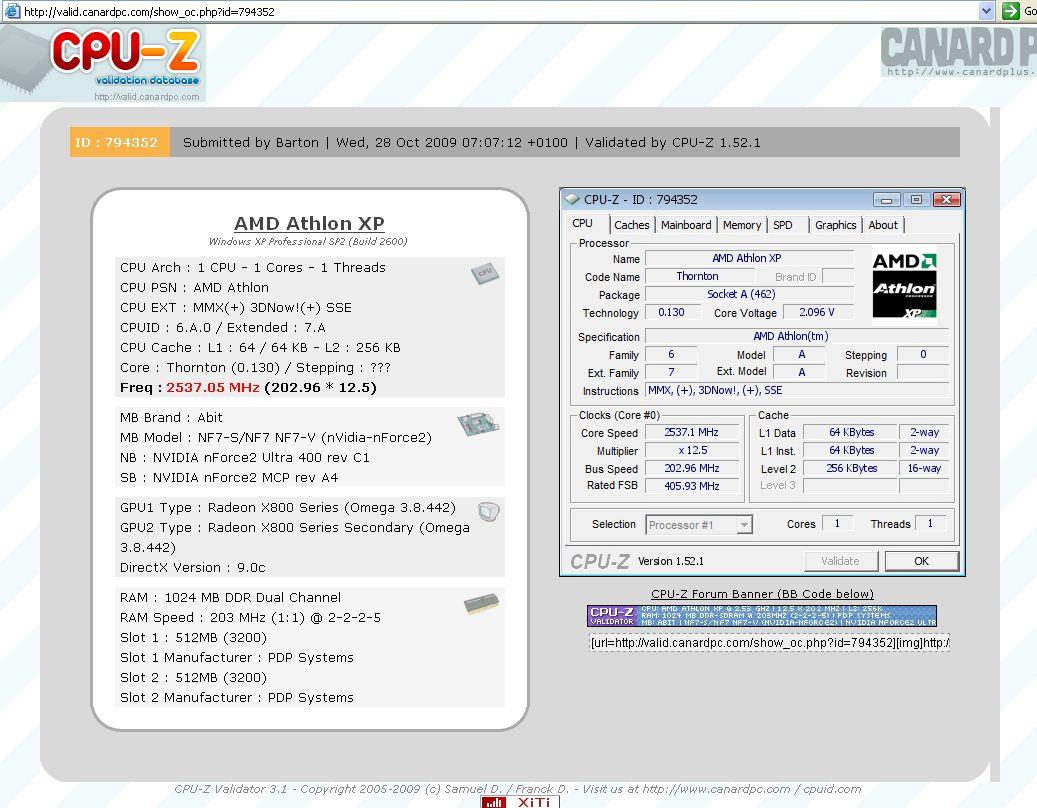
Task: Click the Technology 0.130 field
Action: click(671, 312)
